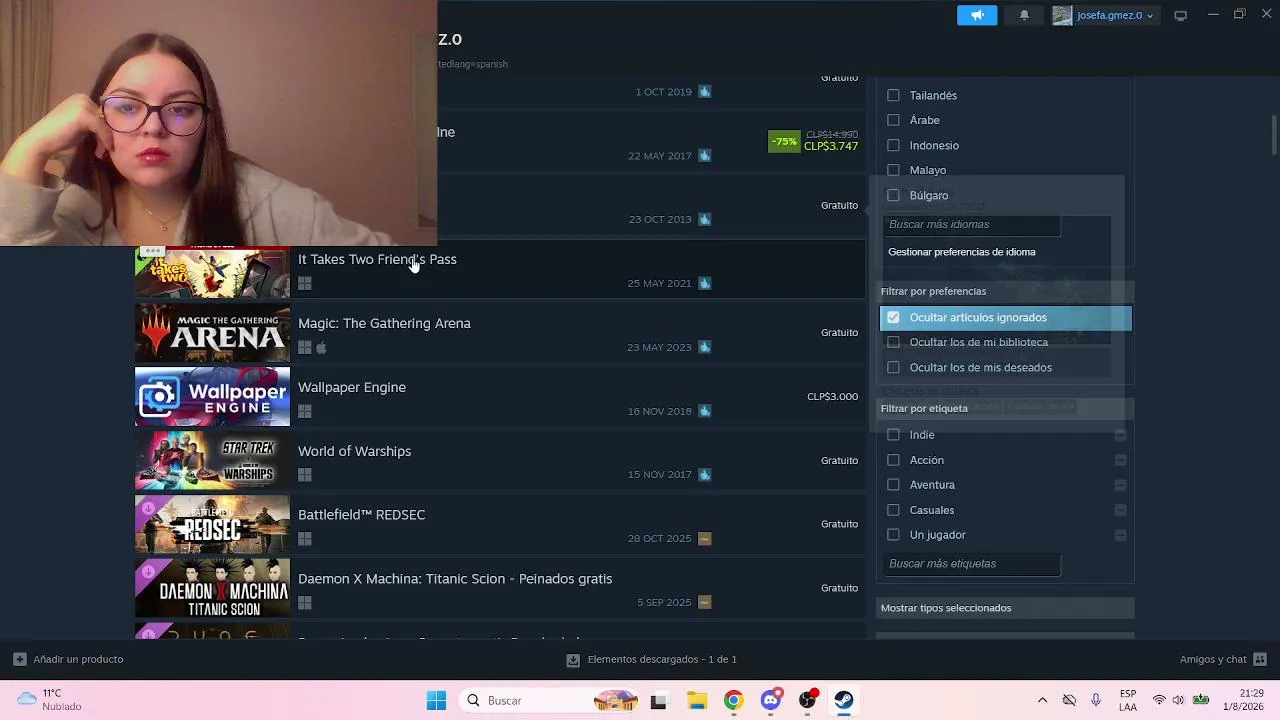The image size is (1280, 720).
Task: Enable Ocultar los de mis deseados
Action: (893, 367)
